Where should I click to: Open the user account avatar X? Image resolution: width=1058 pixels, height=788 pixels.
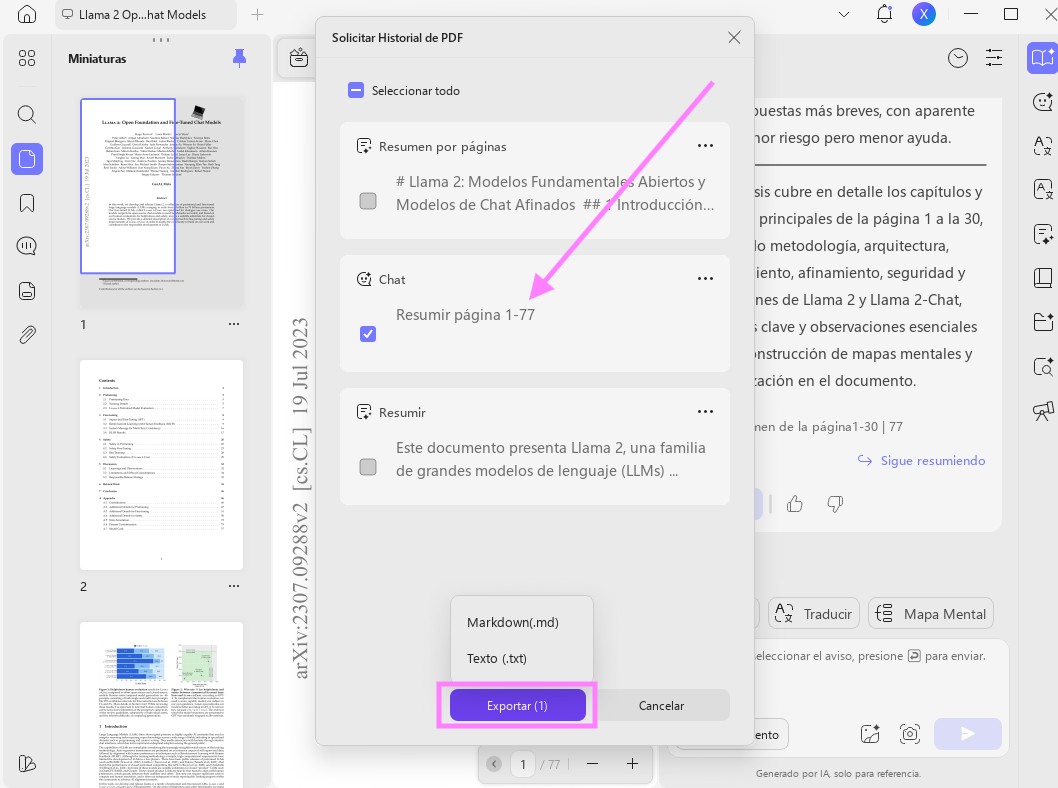point(924,14)
